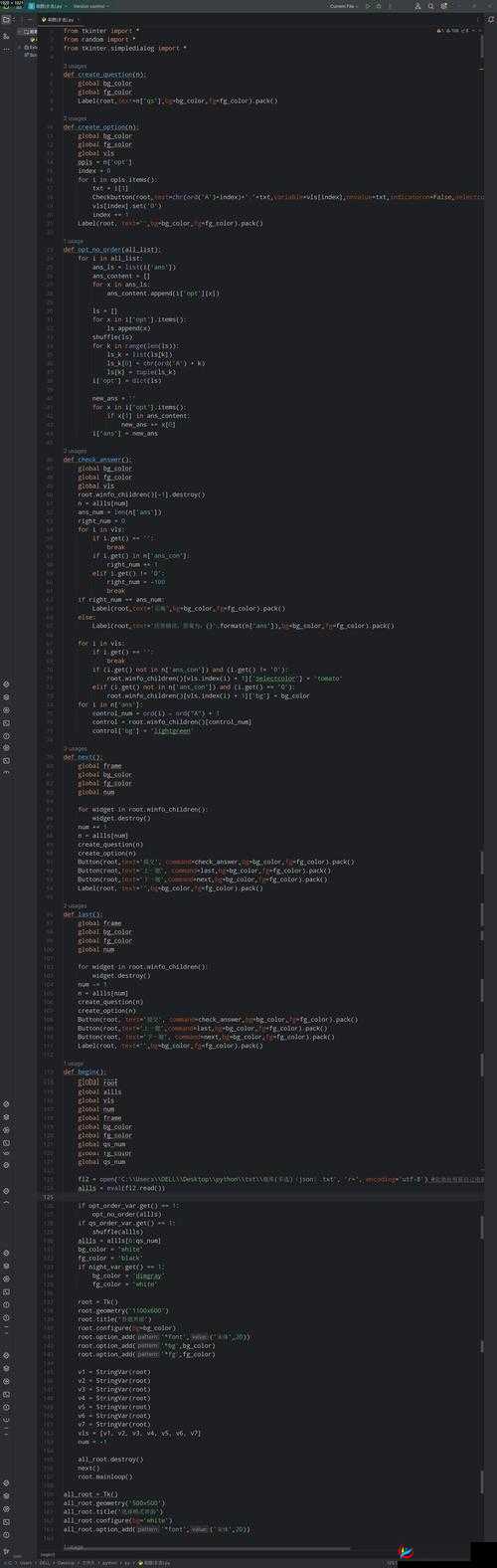Click the 'root.mainloop()' line
This screenshot has height=1568, width=497.
pyautogui.click(x=106, y=1476)
